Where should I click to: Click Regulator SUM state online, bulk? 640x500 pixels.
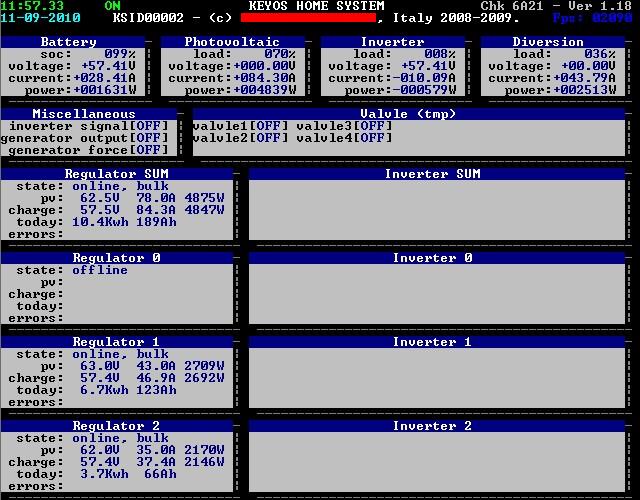[120, 186]
